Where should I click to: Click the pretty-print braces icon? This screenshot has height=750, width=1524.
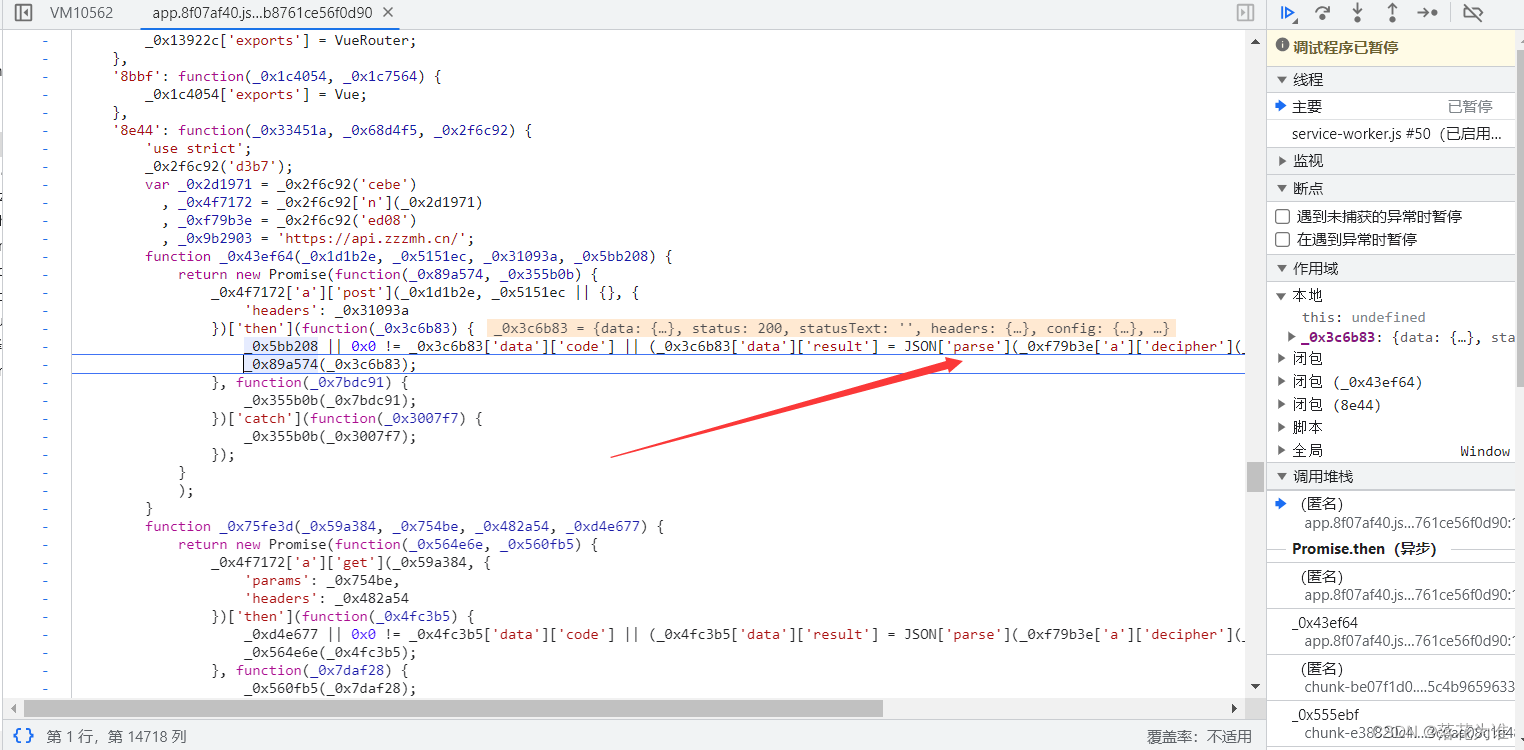[x=22, y=736]
